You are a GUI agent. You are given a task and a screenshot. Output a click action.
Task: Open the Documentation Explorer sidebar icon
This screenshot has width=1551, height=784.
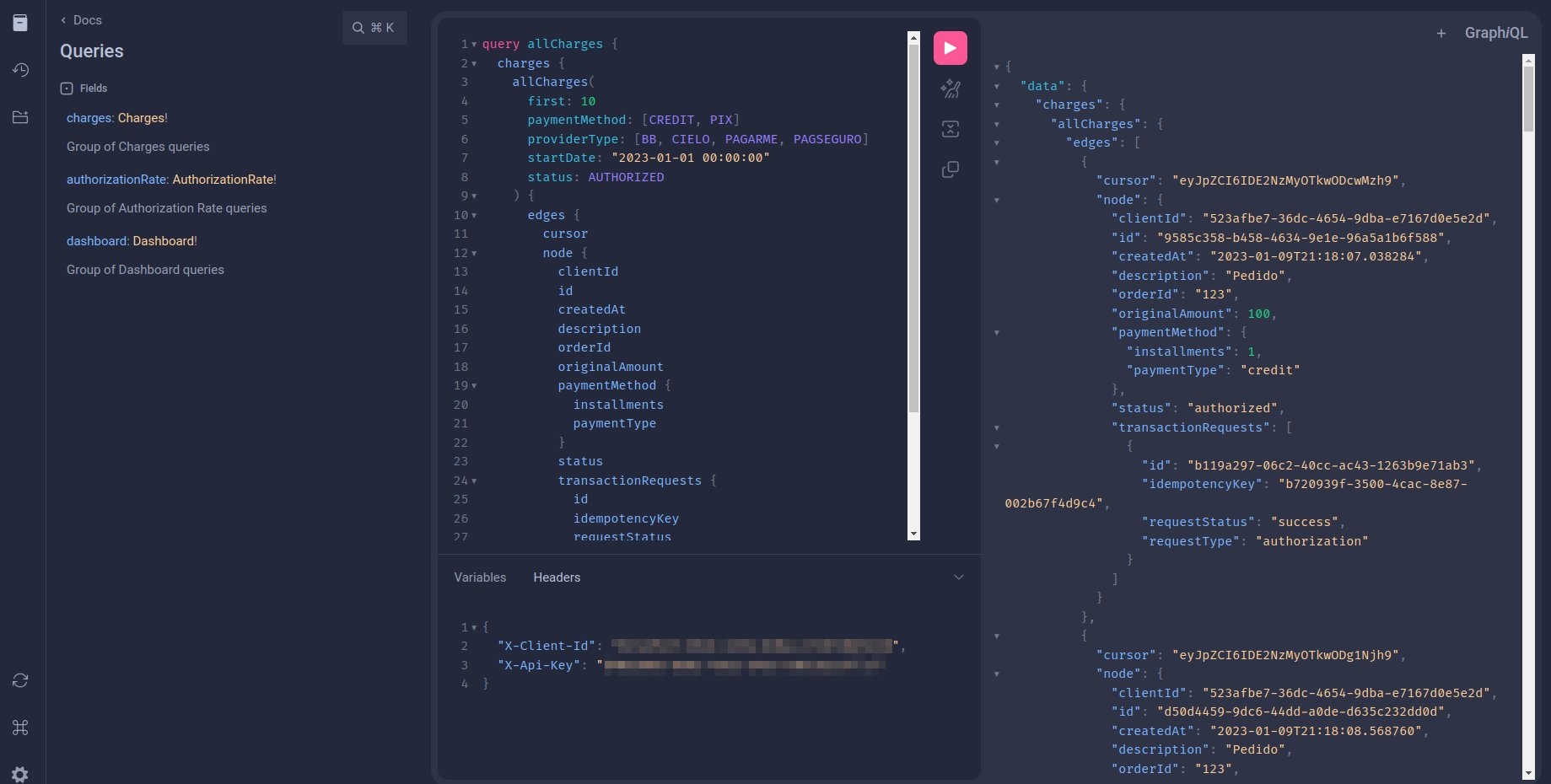tap(20, 23)
